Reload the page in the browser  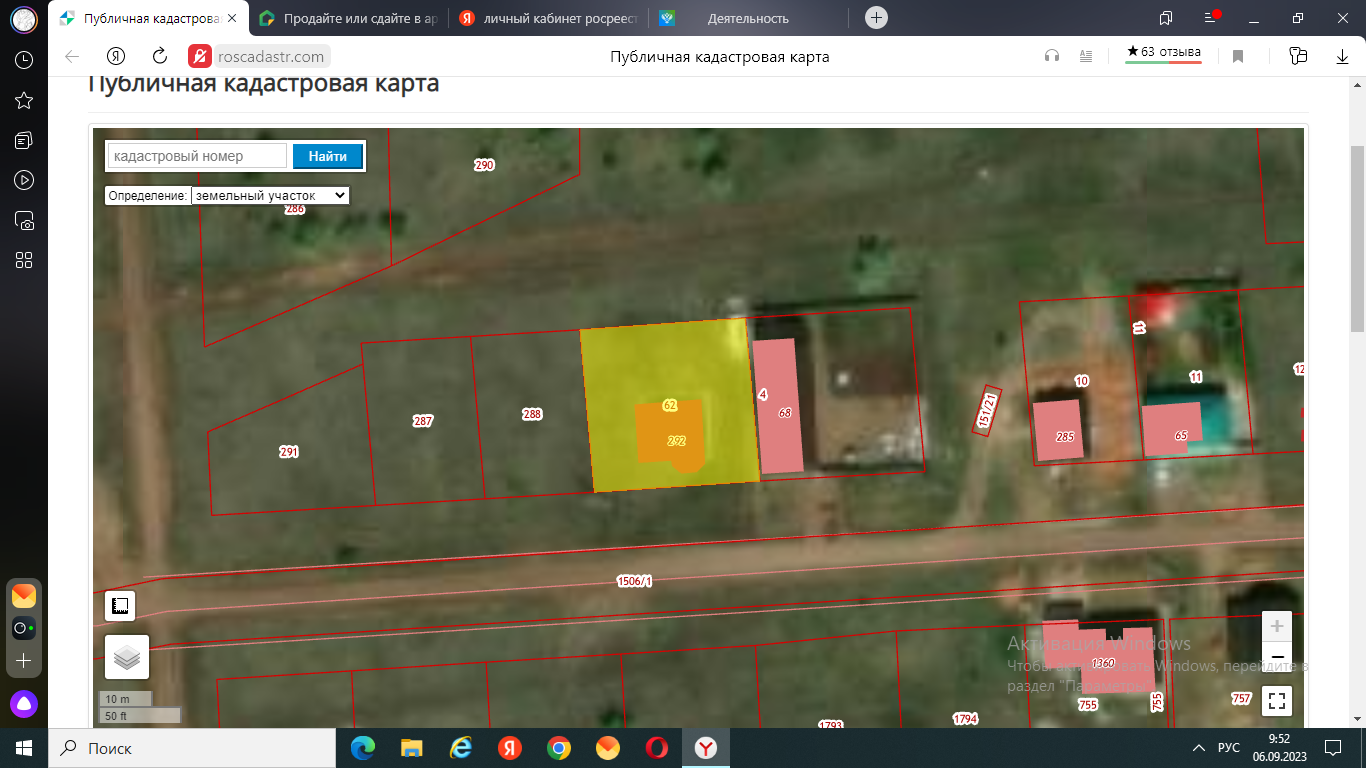160,57
